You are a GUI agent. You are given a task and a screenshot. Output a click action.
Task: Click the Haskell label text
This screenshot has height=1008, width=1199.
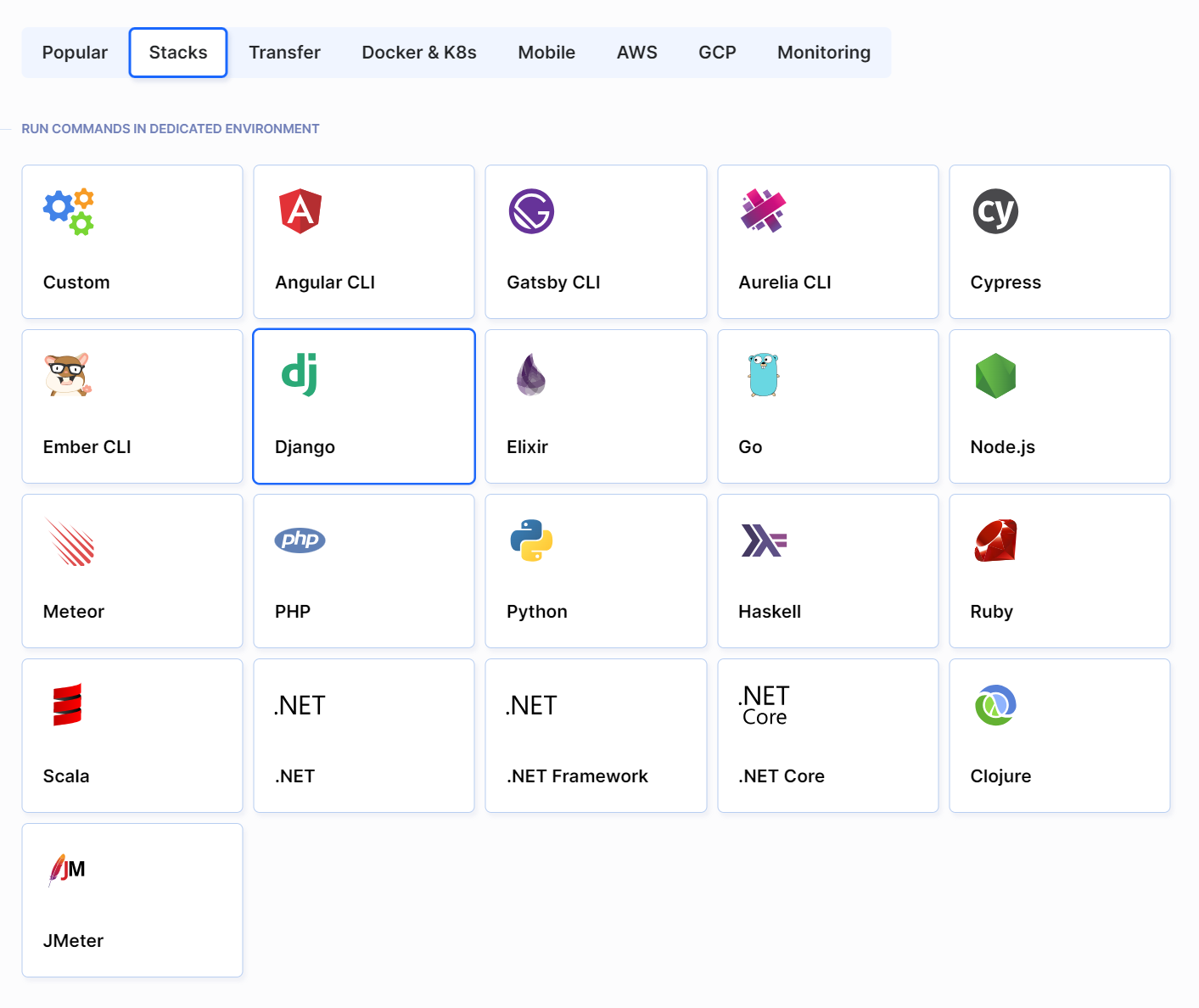[770, 612]
